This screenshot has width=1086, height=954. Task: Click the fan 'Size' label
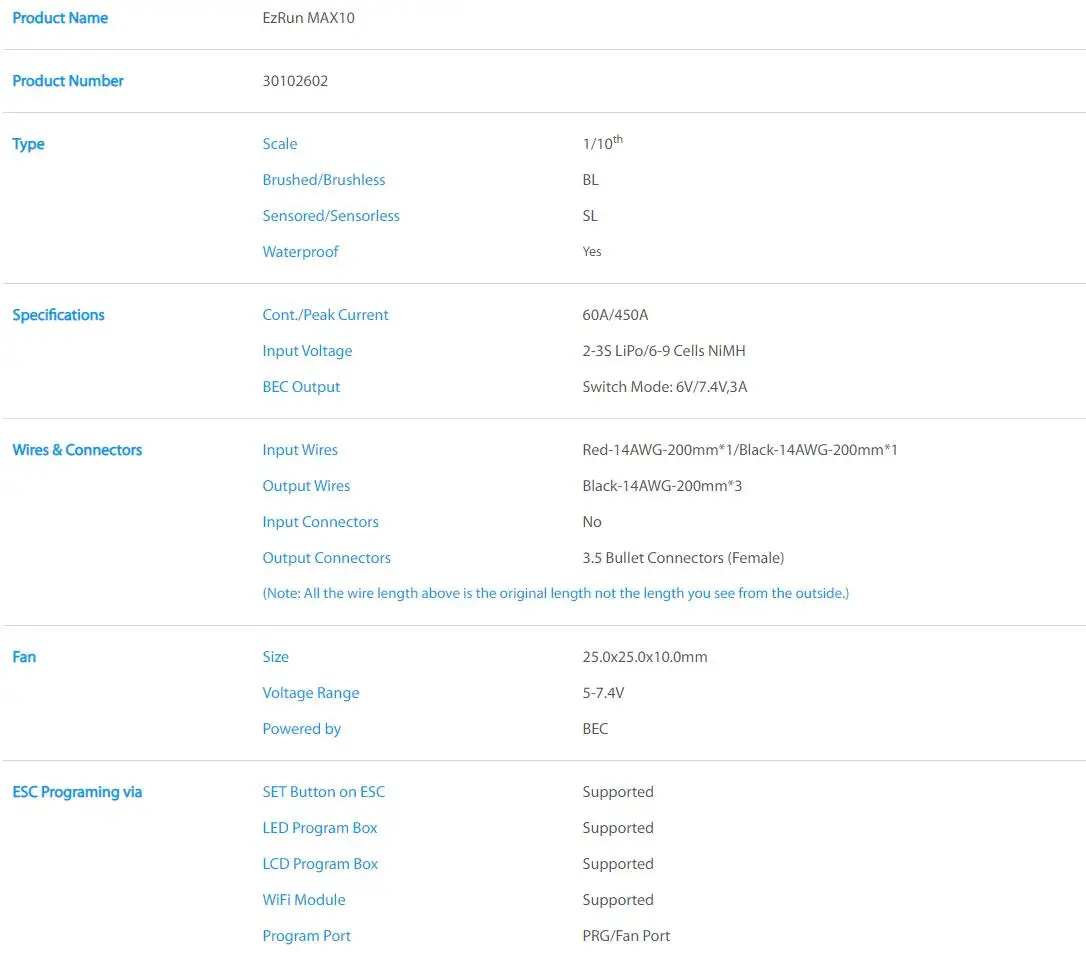[x=276, y=657]
